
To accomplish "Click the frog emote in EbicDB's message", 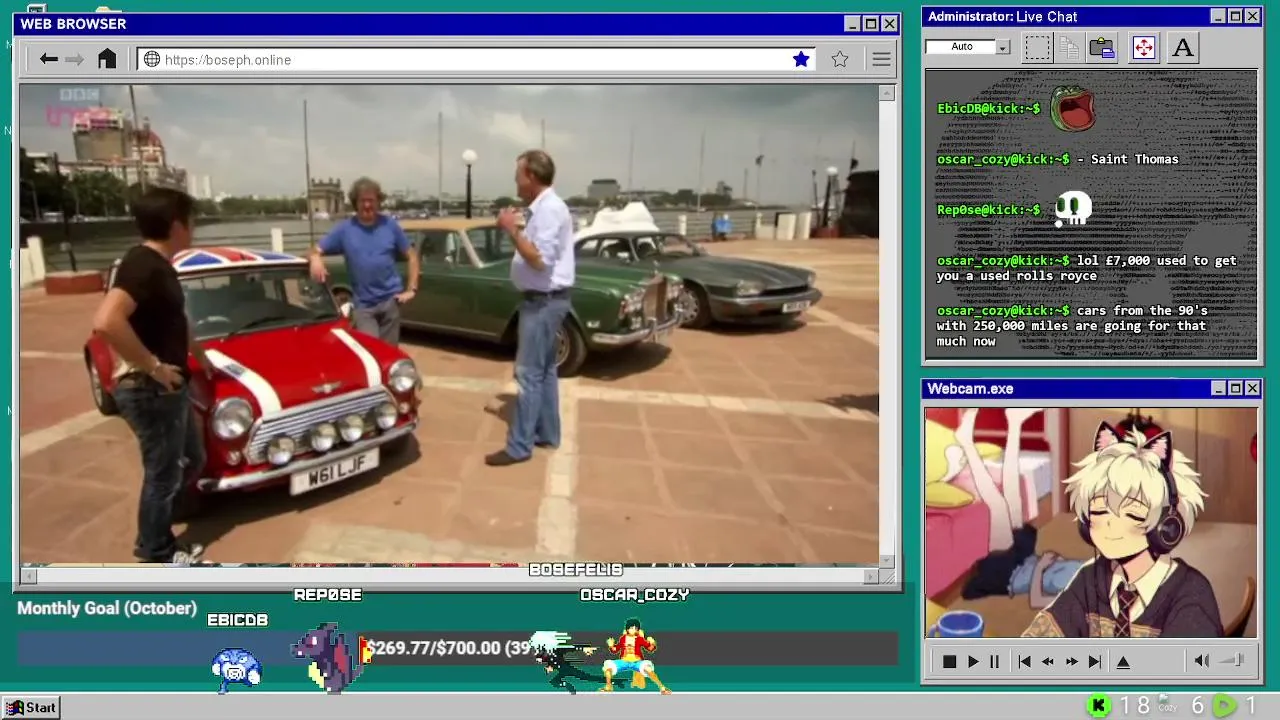I will [1071, 109].
